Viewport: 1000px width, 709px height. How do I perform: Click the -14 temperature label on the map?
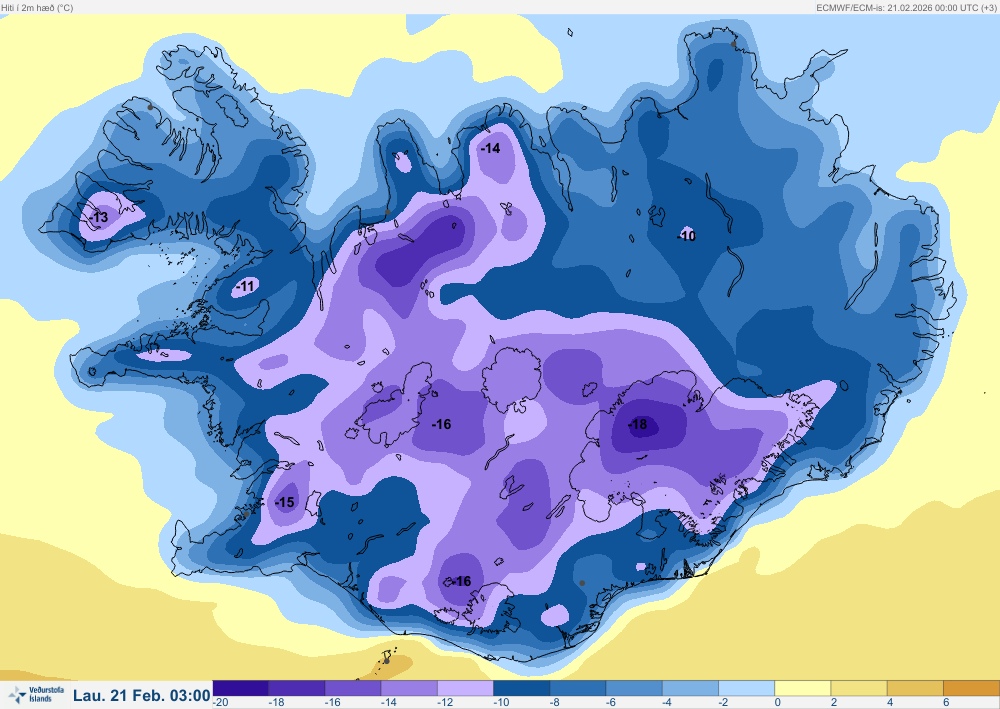pos(490,148)
